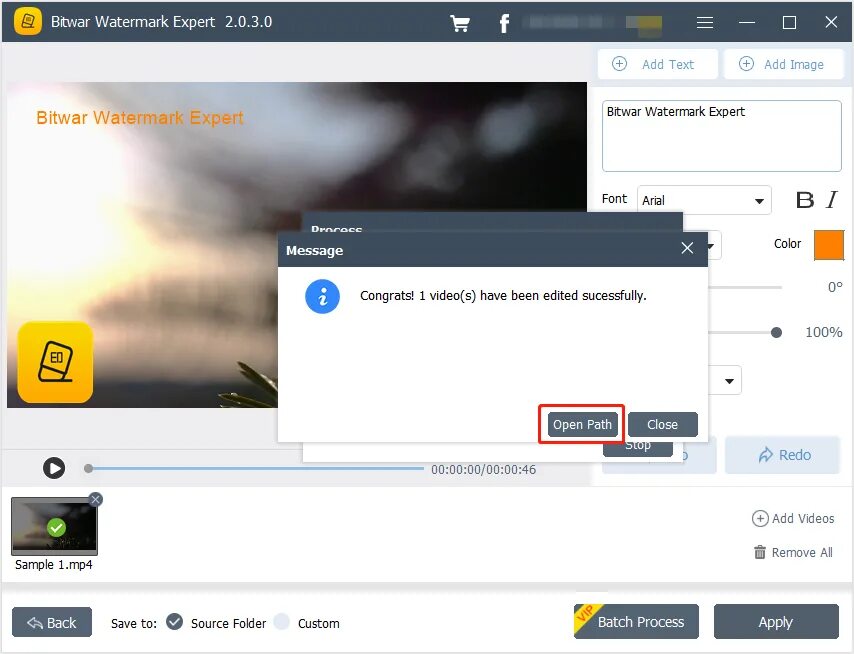The width and height of the screenshot is (854, 654).
Task: Minimize the Bitwar window
Action: [x=747, y=22]
